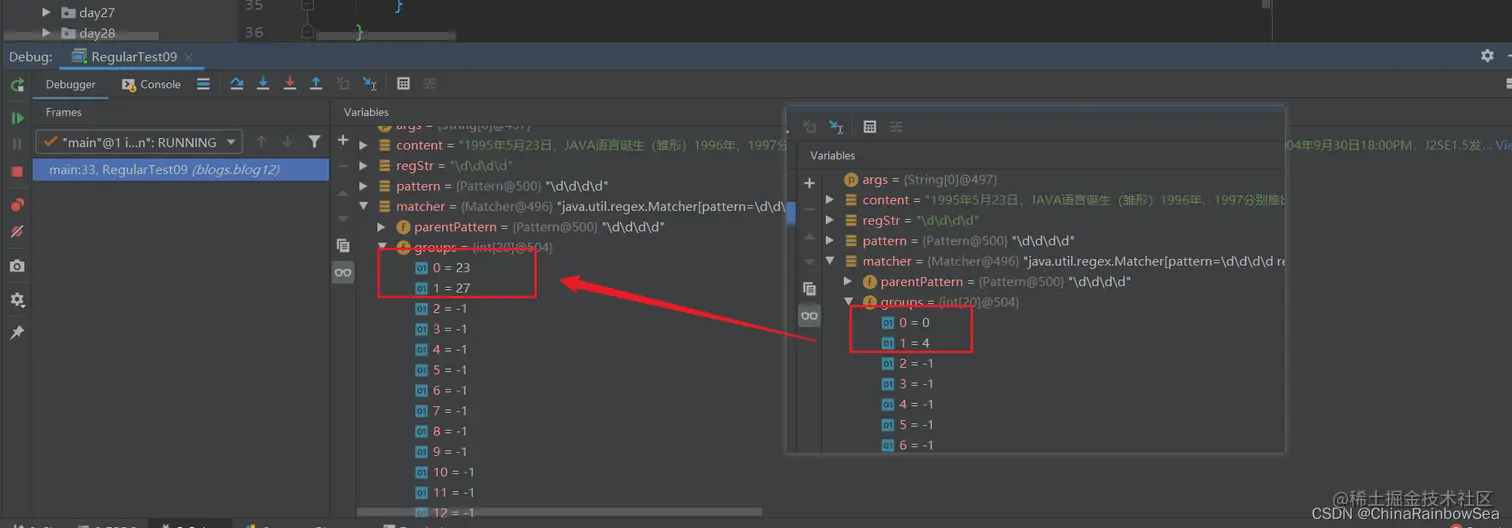
Task: Click editor gutter line number 36
Action: click(253, 32)
